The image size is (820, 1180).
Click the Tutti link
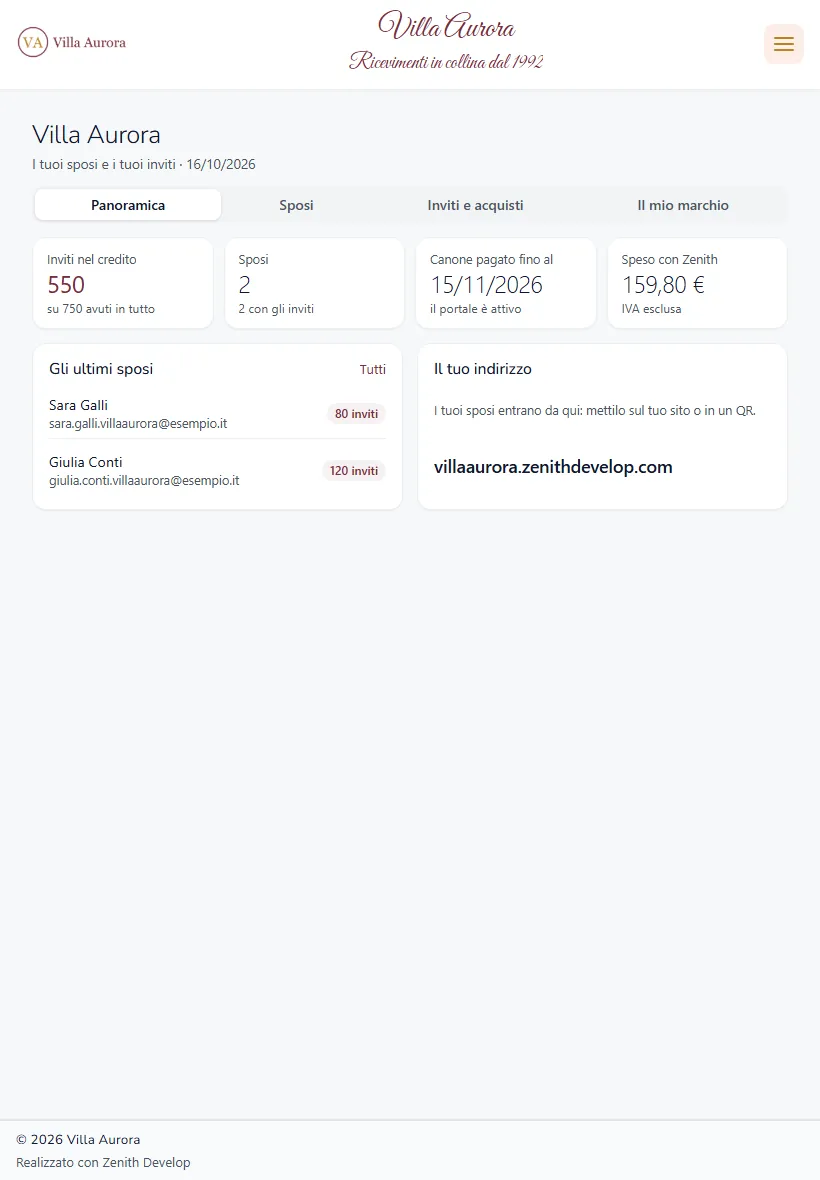[x=372, y=370]
